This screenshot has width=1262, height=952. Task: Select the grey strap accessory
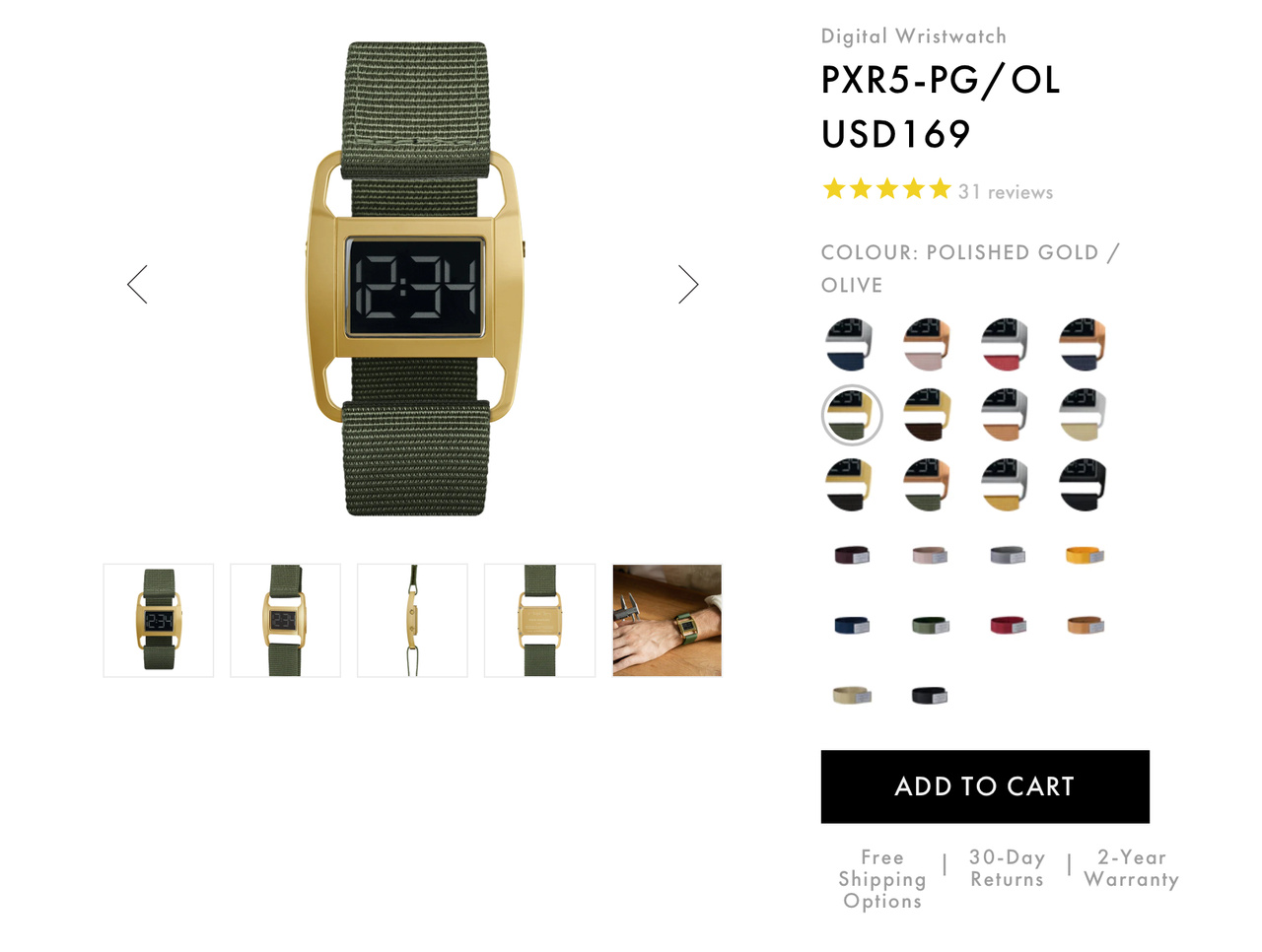click(x=1007, y=556)
